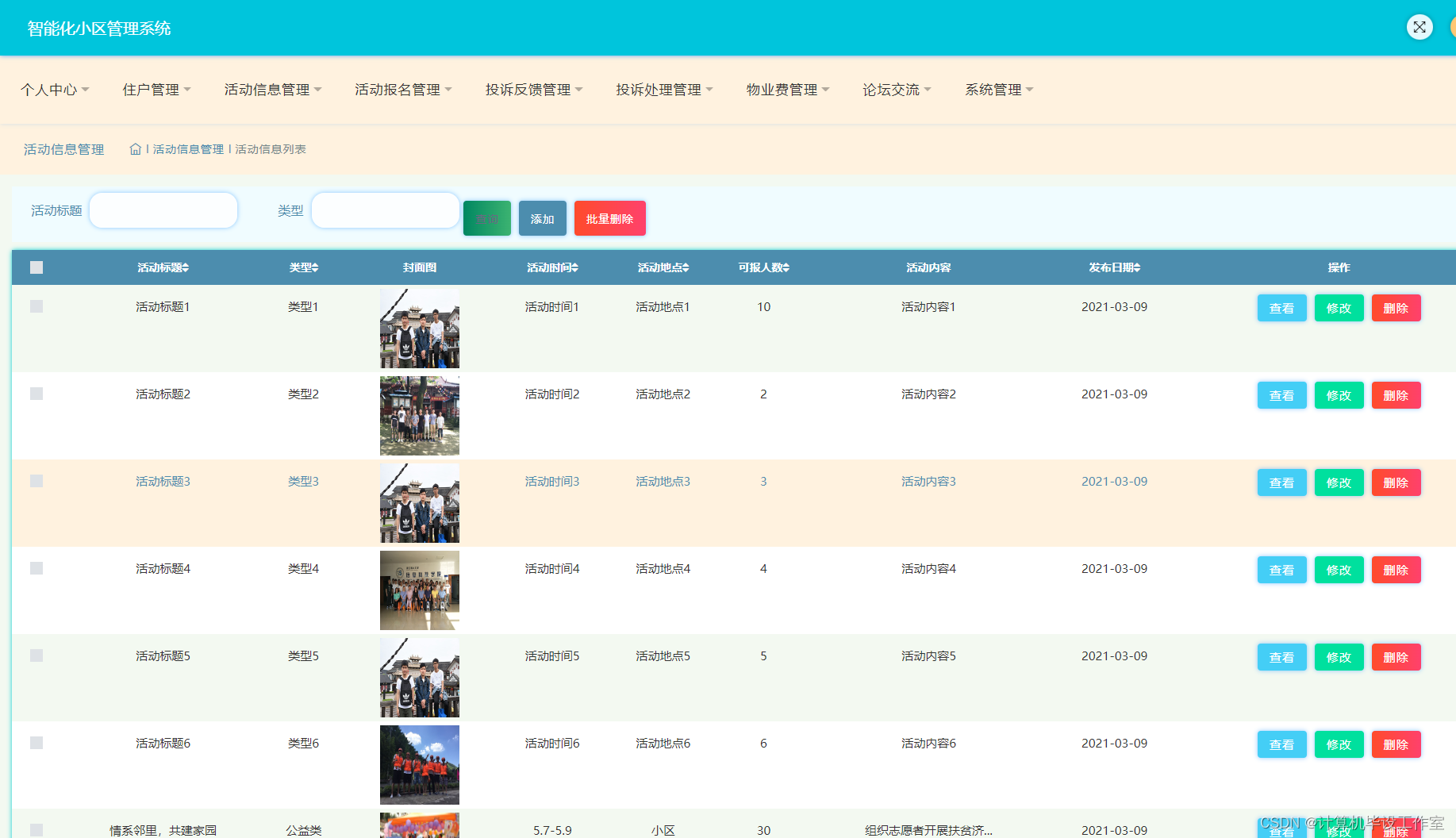Screen dimensions: 1456x838
Task: Sort by 活动标题 column arrows
Action: [186, 268]
